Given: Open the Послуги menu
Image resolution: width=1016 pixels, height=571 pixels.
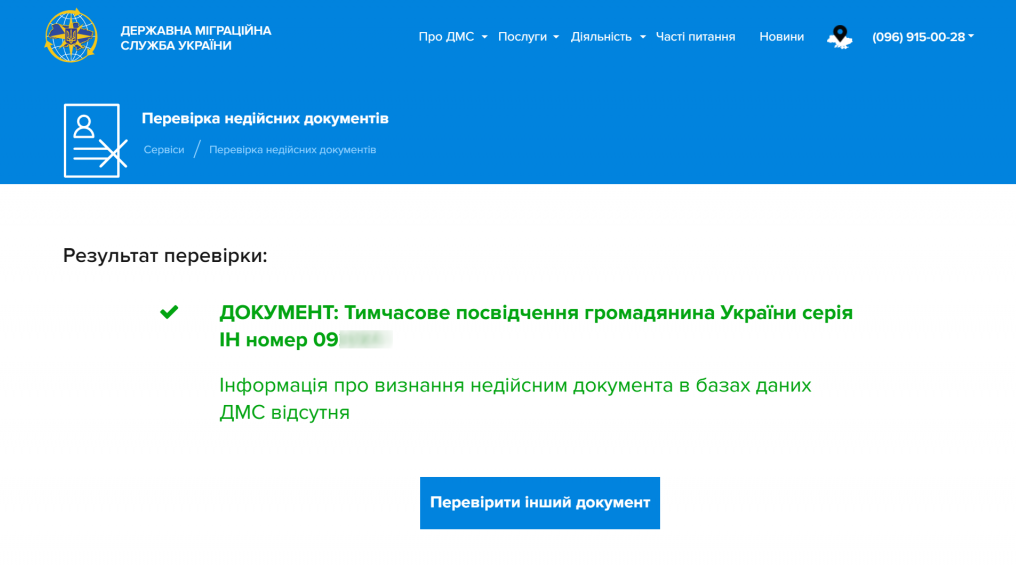Looking at the screenshot, I should pos(522,37).
